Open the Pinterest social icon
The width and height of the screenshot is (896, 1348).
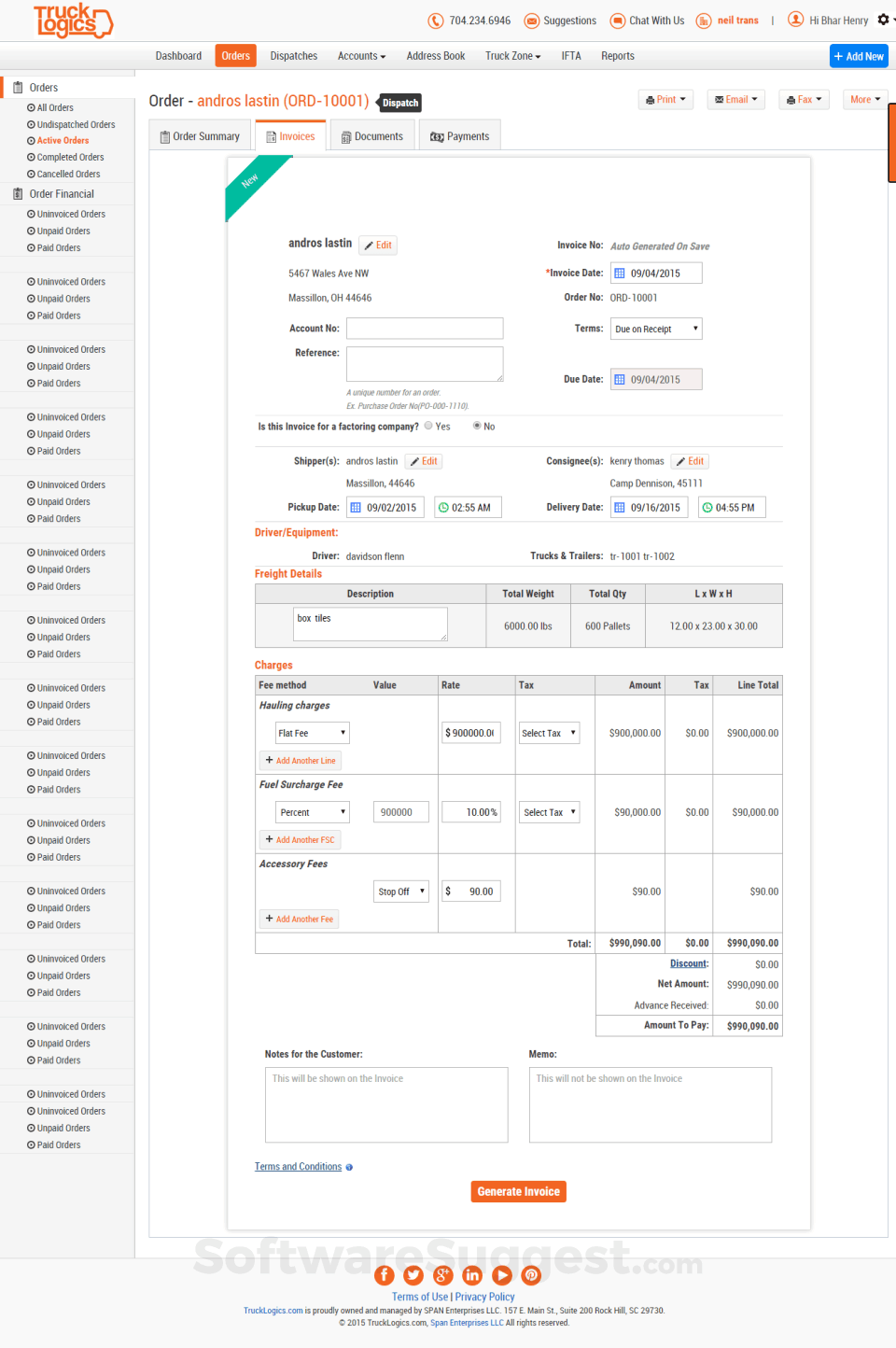(x=532, y=1275)
